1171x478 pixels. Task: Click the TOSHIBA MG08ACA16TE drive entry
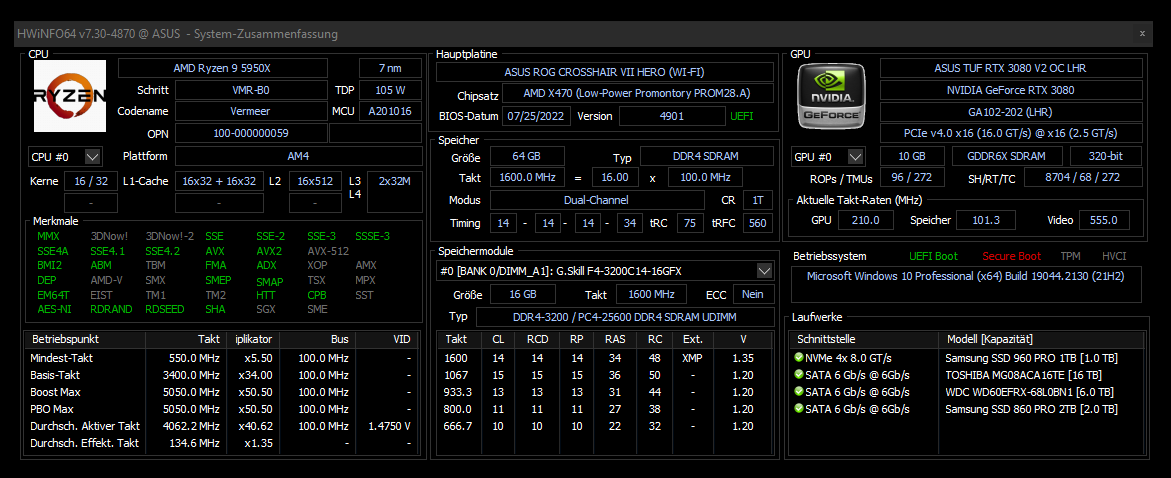click(x=1023, y=375)
